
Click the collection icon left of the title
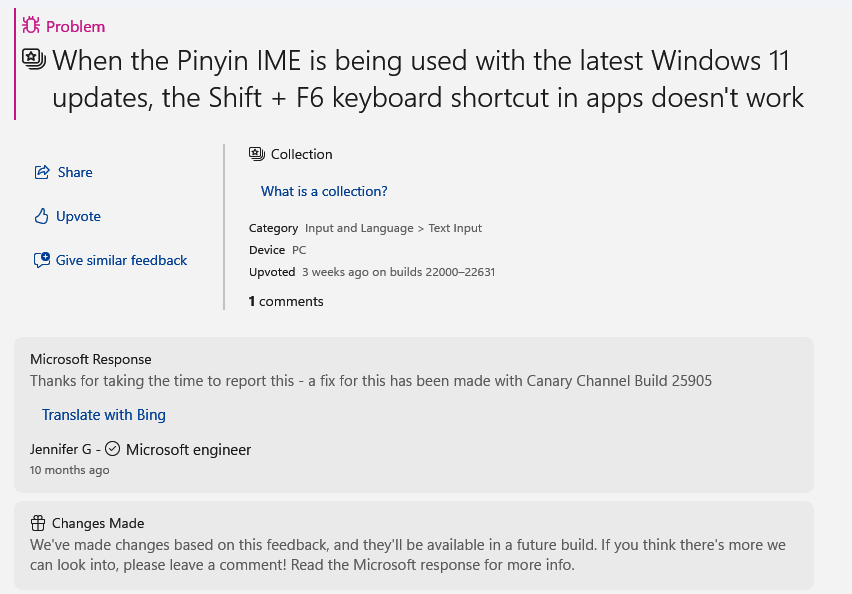[x=33, y=60]
